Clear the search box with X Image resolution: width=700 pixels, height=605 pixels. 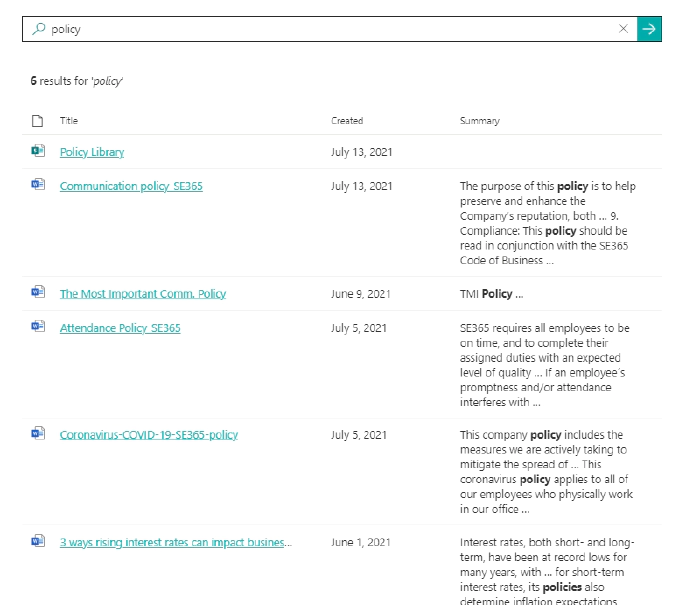(x=623, y=29)
